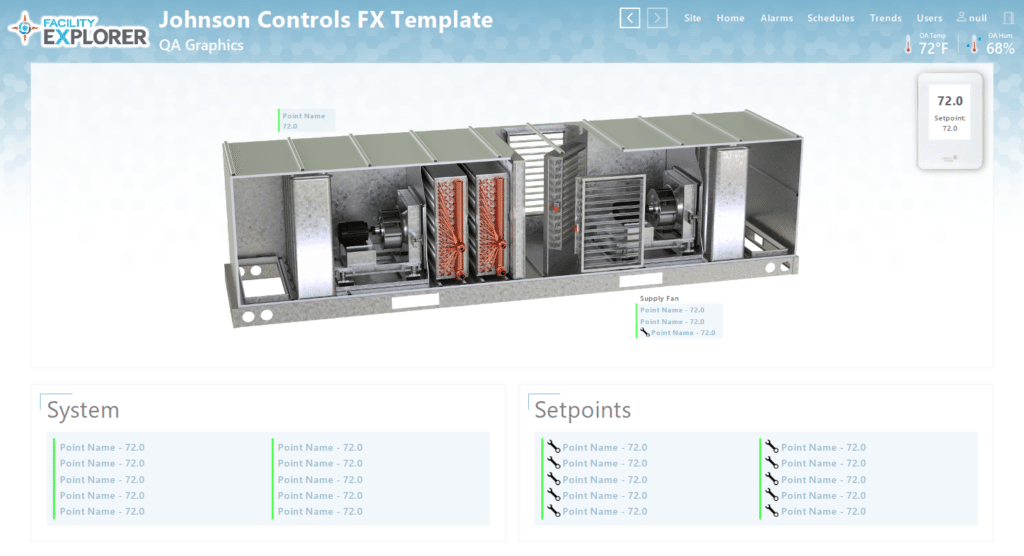This screenshot has height=556, width=1024.
Task: Click the wrench icon in Supply Fan group
Action: coord(645,333)
